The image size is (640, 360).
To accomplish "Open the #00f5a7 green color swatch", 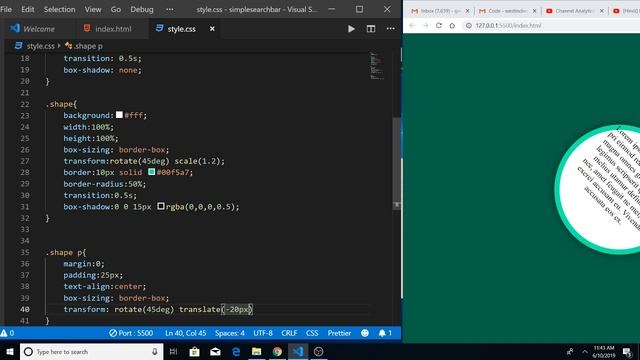I will point(151,172).
